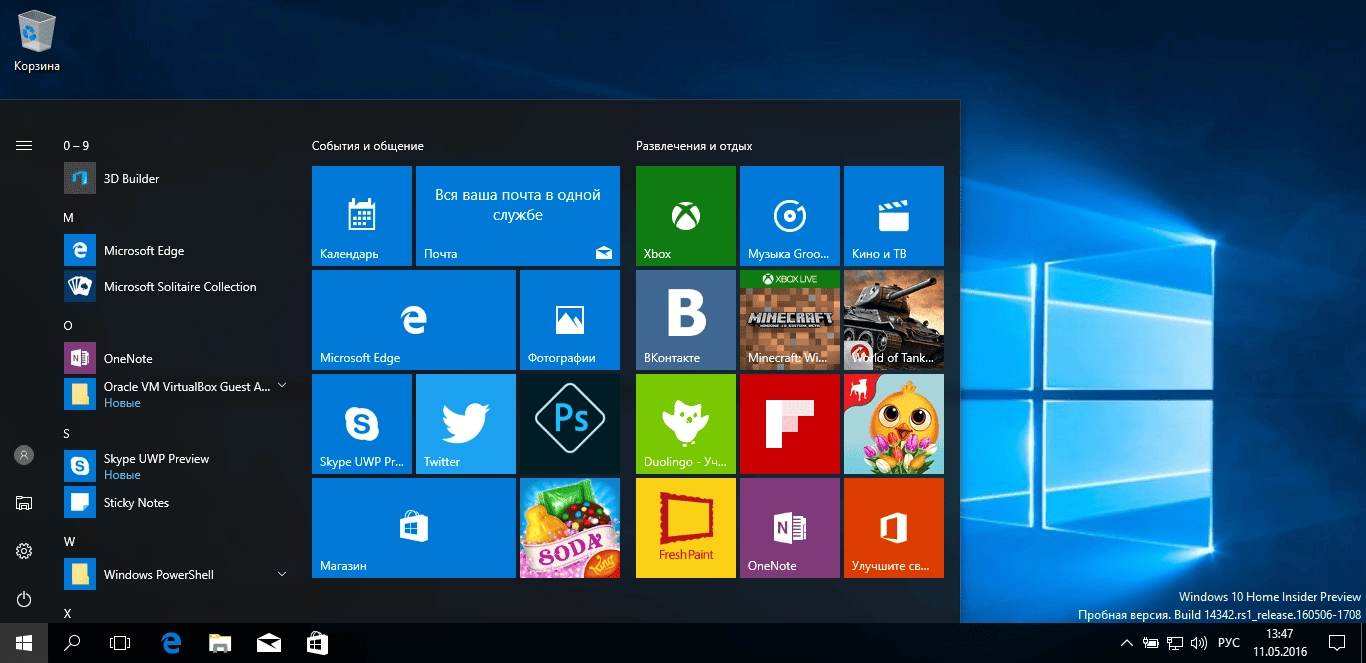Launch the Photoshop Express tile
The image size is (1366, 663).
pyautogui.click(x=570, y=424)
